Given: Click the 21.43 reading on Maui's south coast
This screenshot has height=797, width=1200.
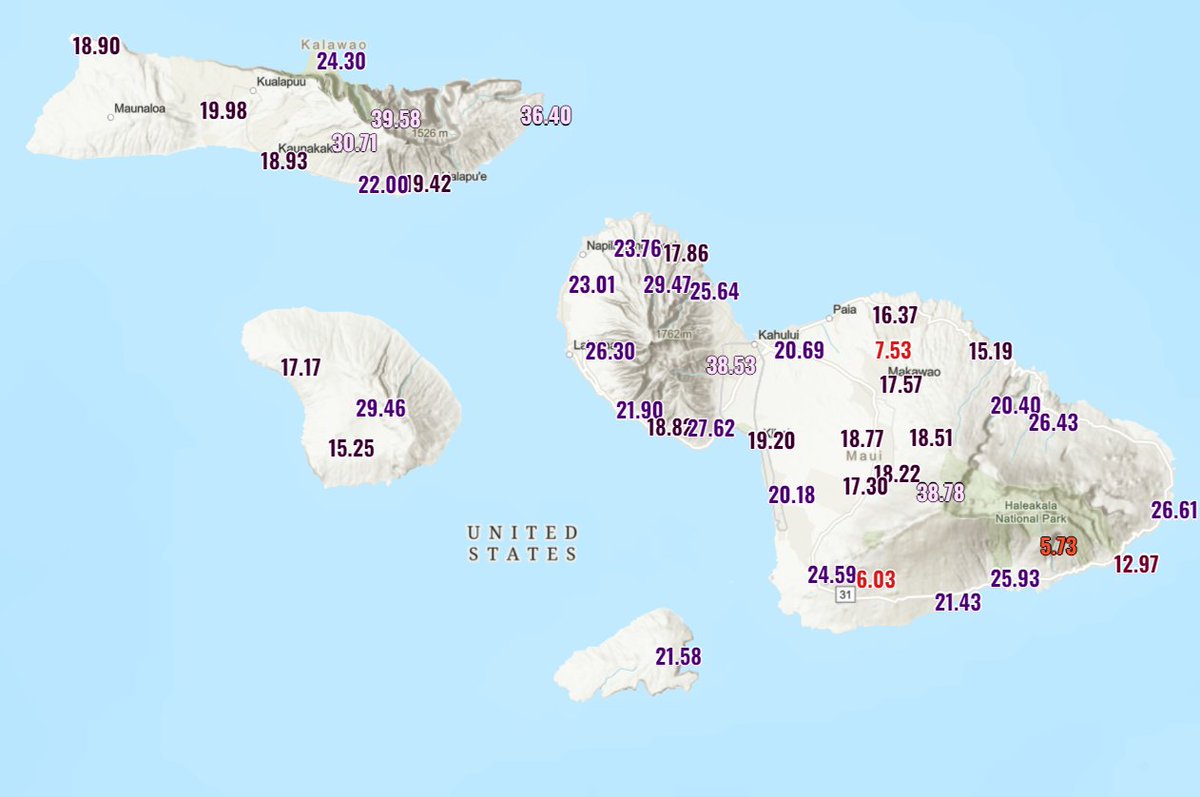Looking at the screenshot, I should [957, 602].
